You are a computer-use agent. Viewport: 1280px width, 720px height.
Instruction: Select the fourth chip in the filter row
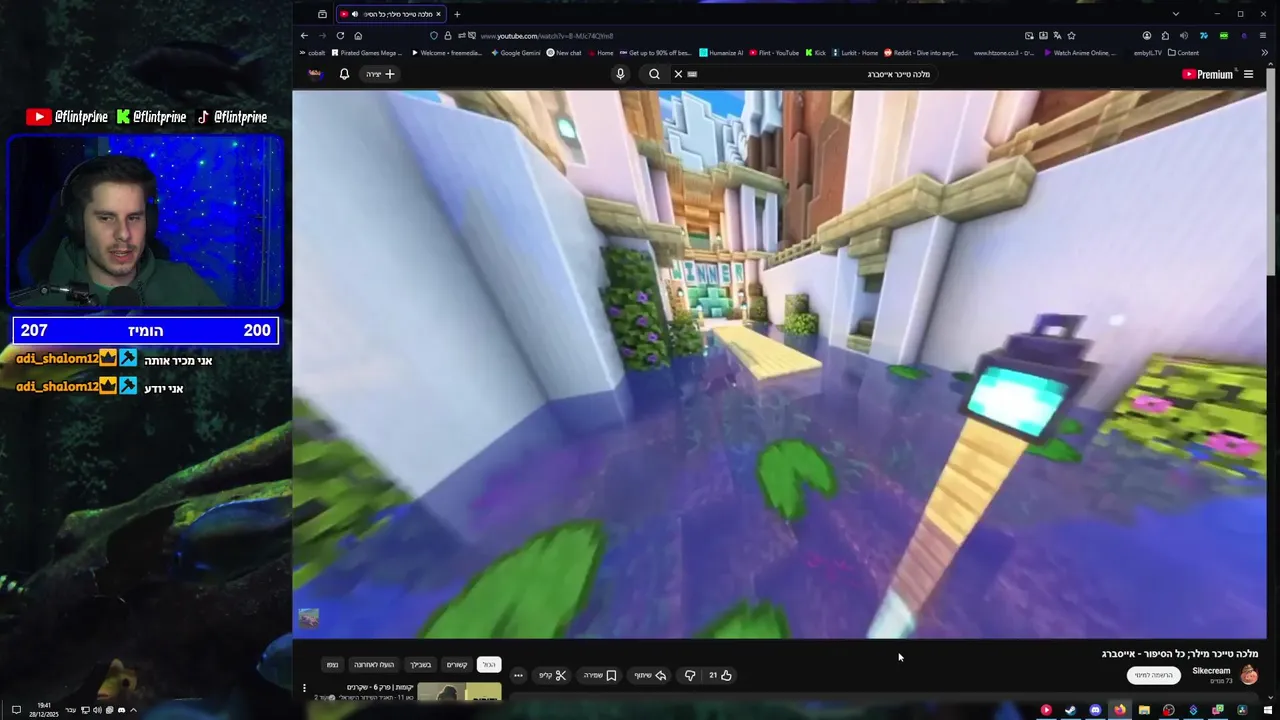pos(373,664)
